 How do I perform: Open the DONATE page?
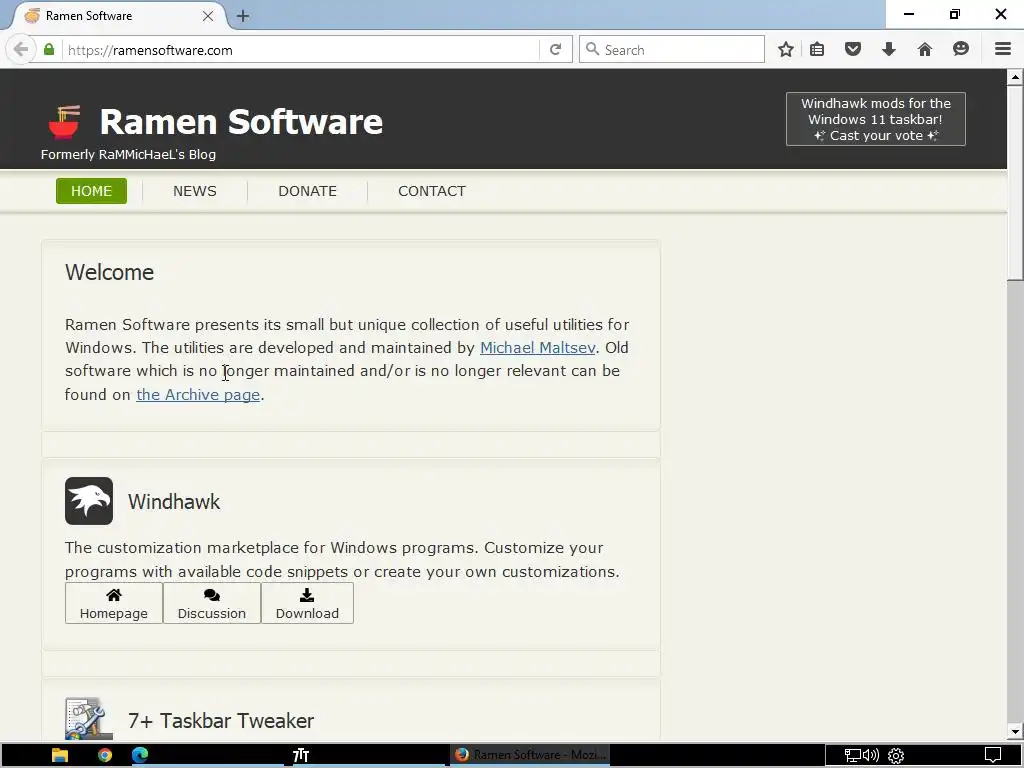pos(308,191)
